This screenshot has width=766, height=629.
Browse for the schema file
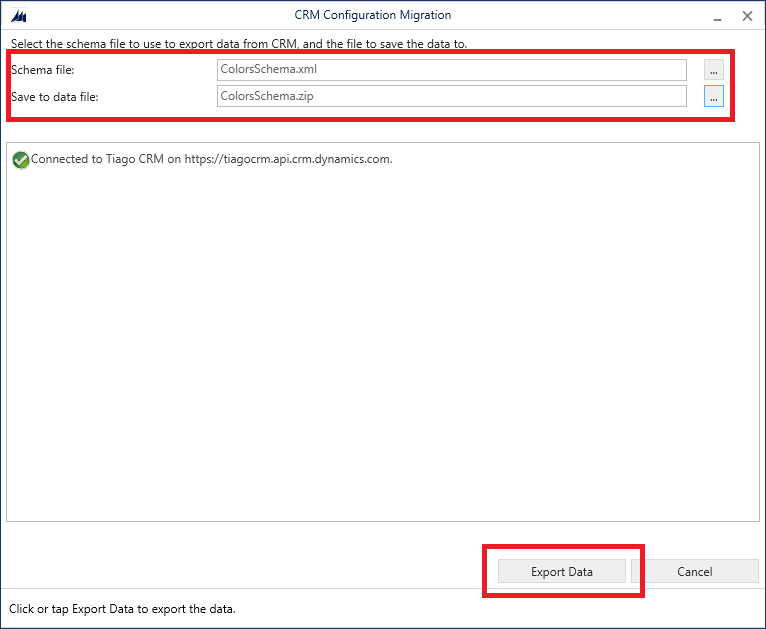tap(713, 70)
